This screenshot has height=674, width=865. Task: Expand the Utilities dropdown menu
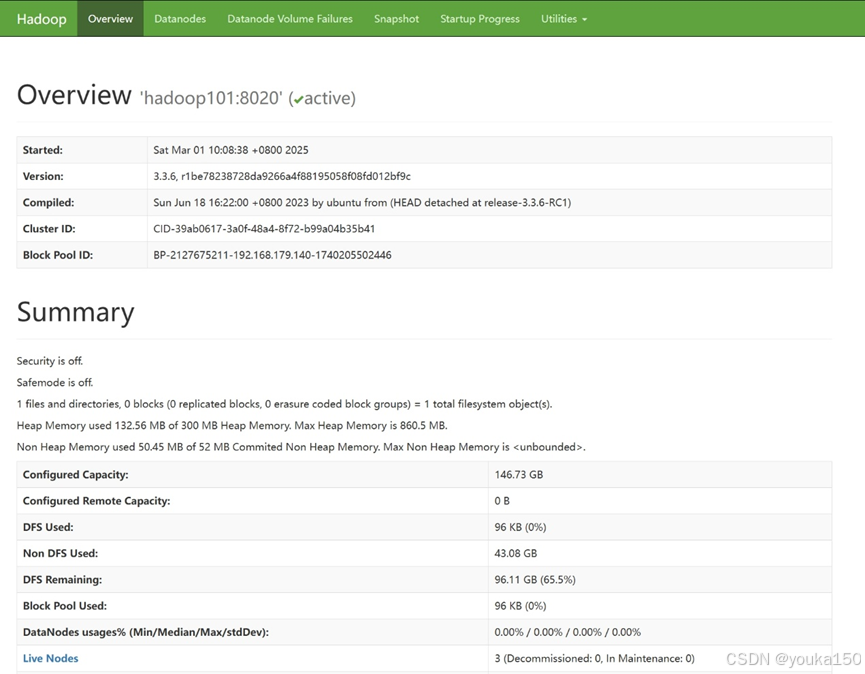pos(564,19)
